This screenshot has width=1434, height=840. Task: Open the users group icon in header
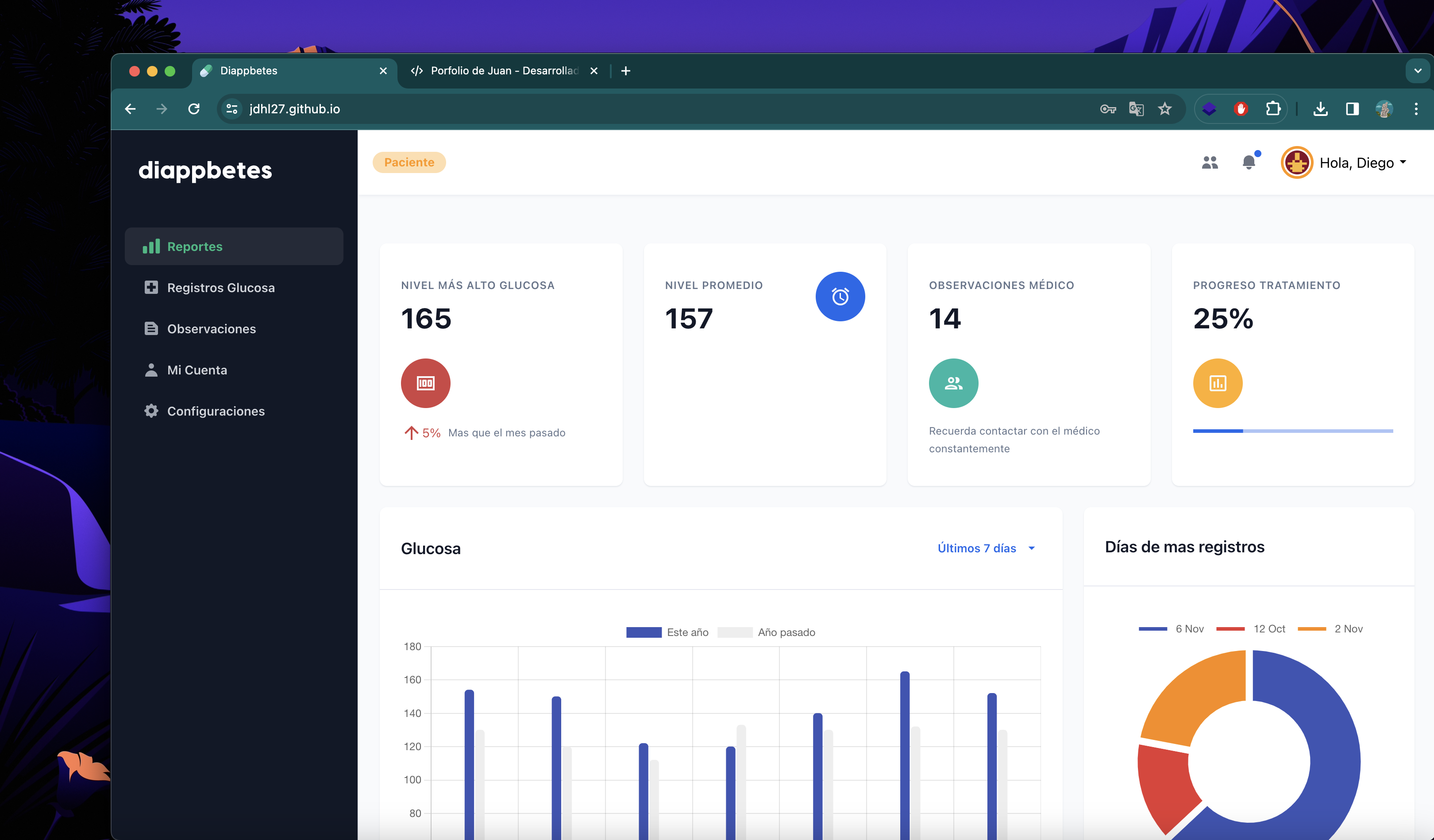pyautogui.click(x=1210, y=163)
